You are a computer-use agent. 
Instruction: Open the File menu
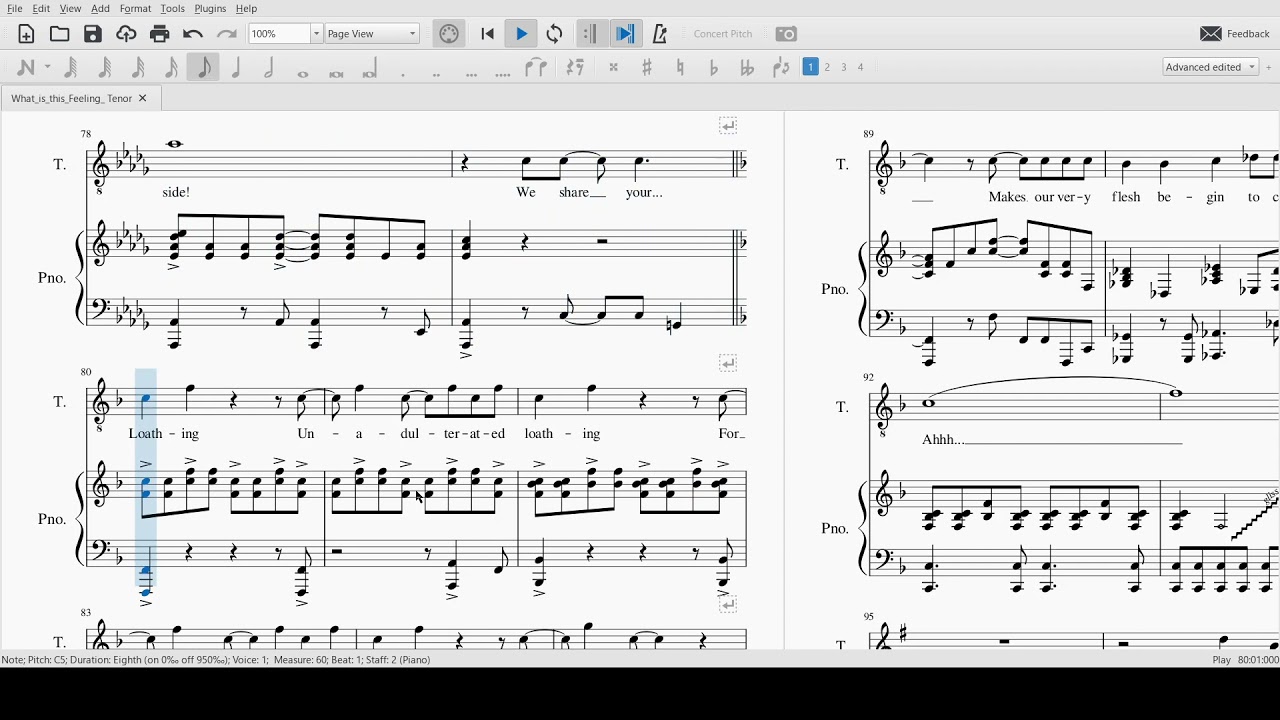point(15,9)
